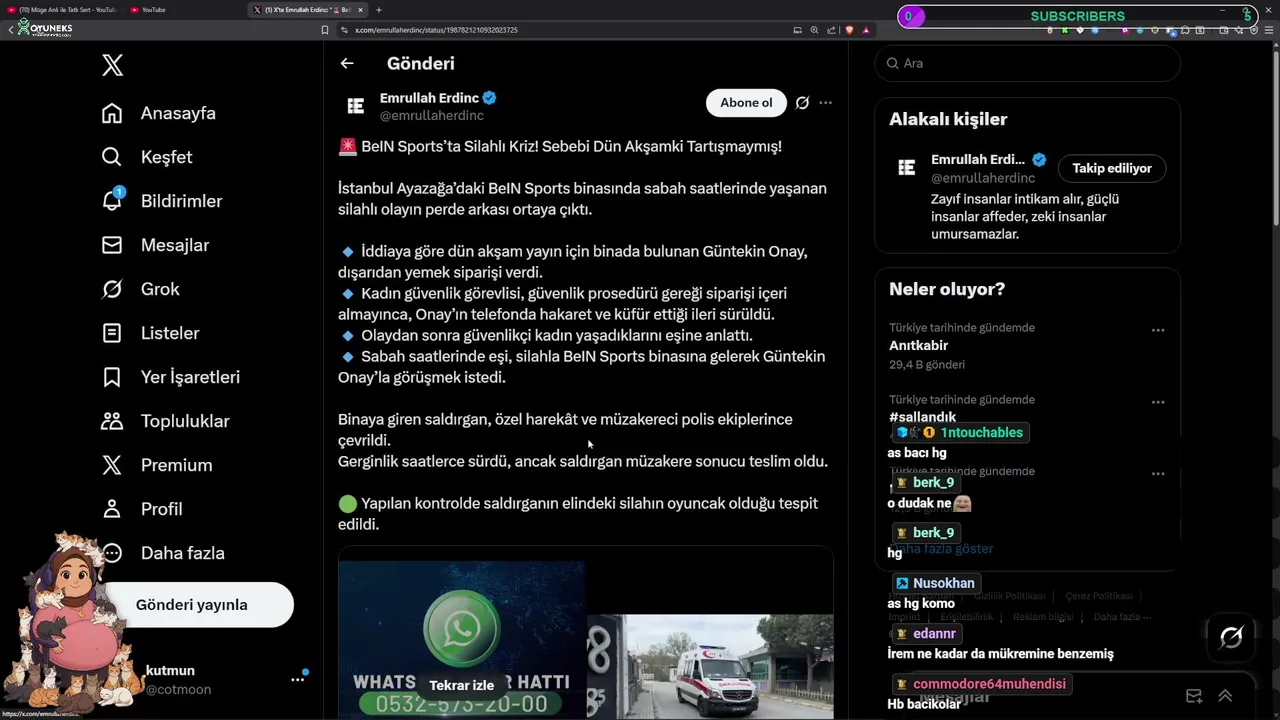The height and width of the screenshot is (720, 1280).
Task: Open the Anasayfa home page
Action: [x=159, y=113]
